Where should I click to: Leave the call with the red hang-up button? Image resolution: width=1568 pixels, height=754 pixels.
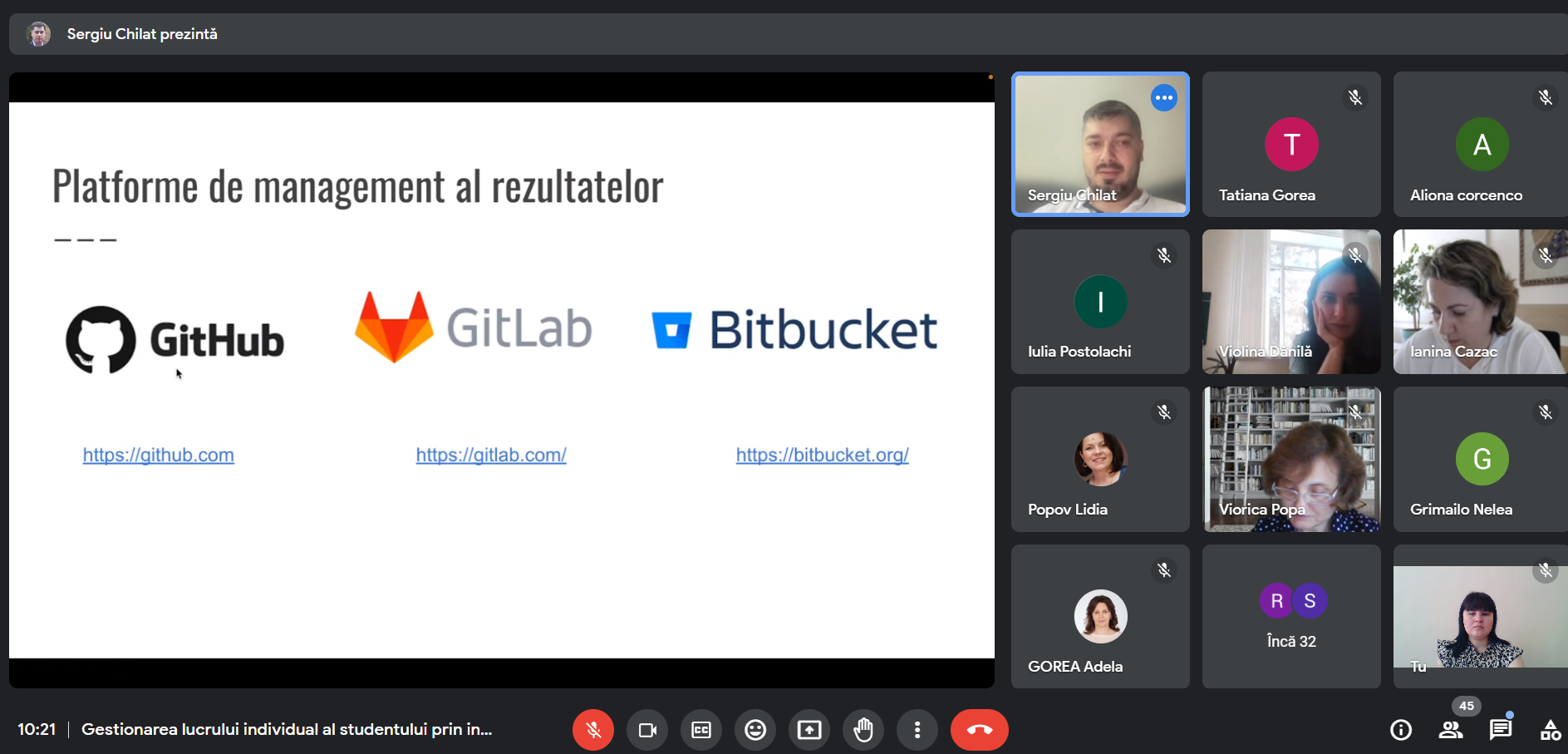point(980,730)
